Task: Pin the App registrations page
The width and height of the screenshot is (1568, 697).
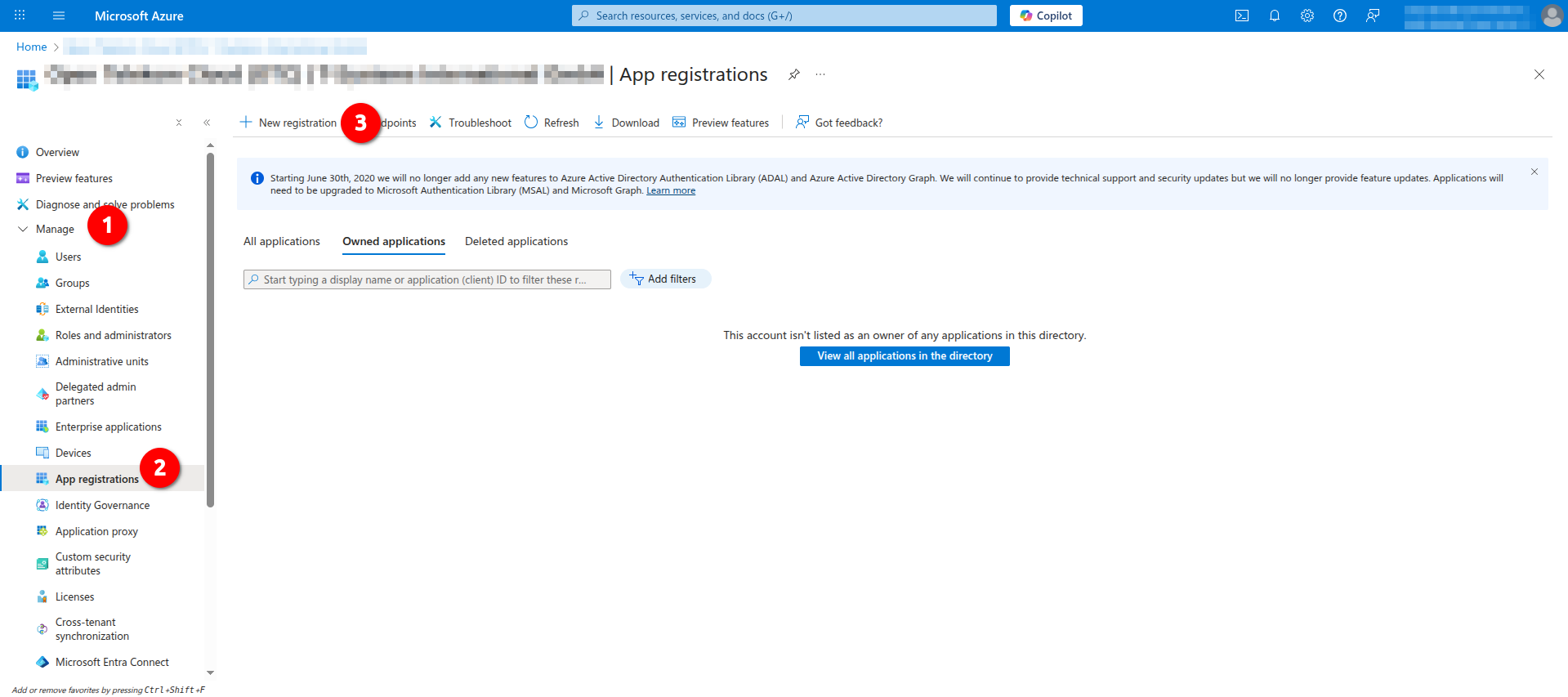Action: tap(793, 74)
